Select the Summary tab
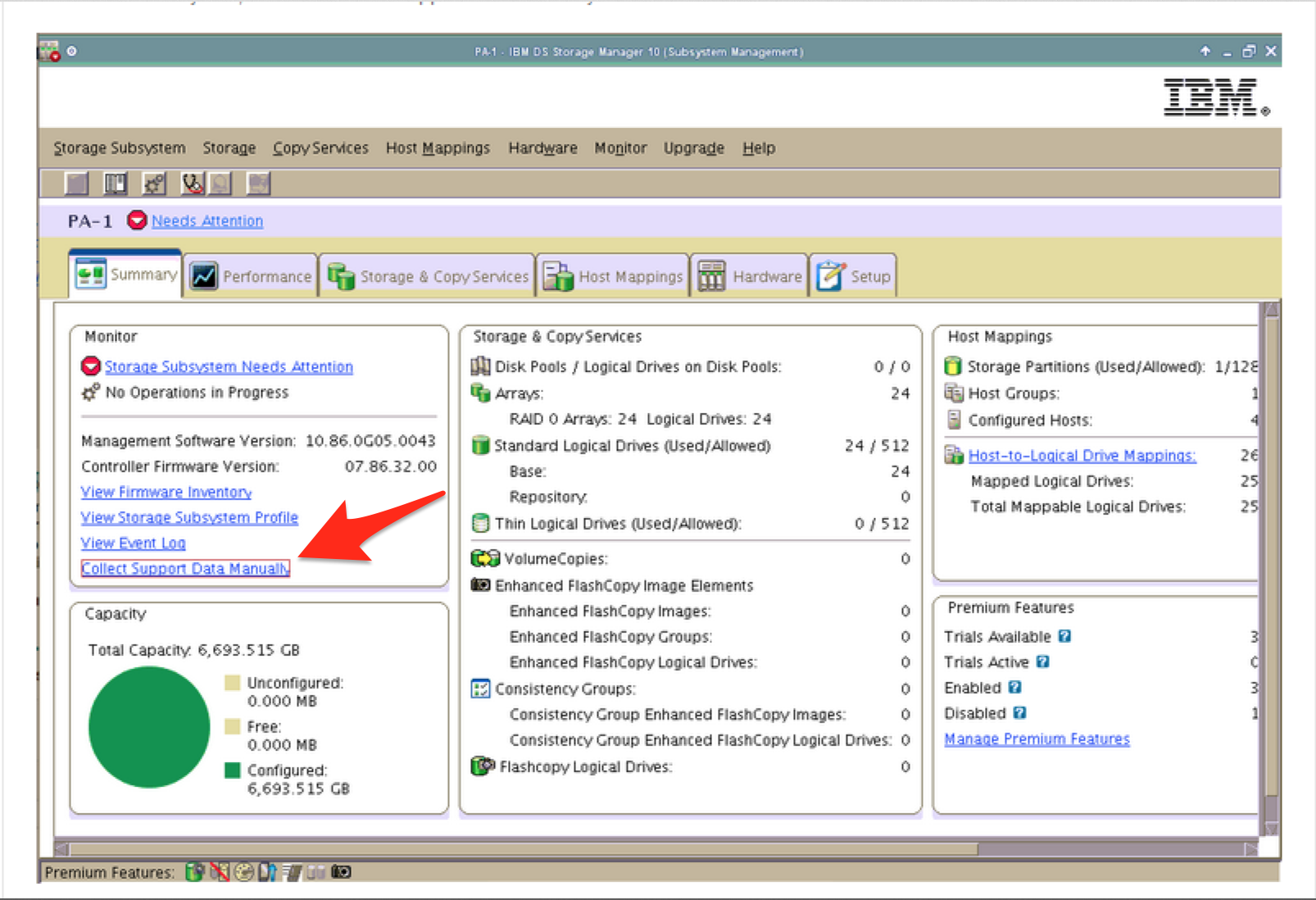The width and height of the screenshot is (1316, 900). (125, 274)
